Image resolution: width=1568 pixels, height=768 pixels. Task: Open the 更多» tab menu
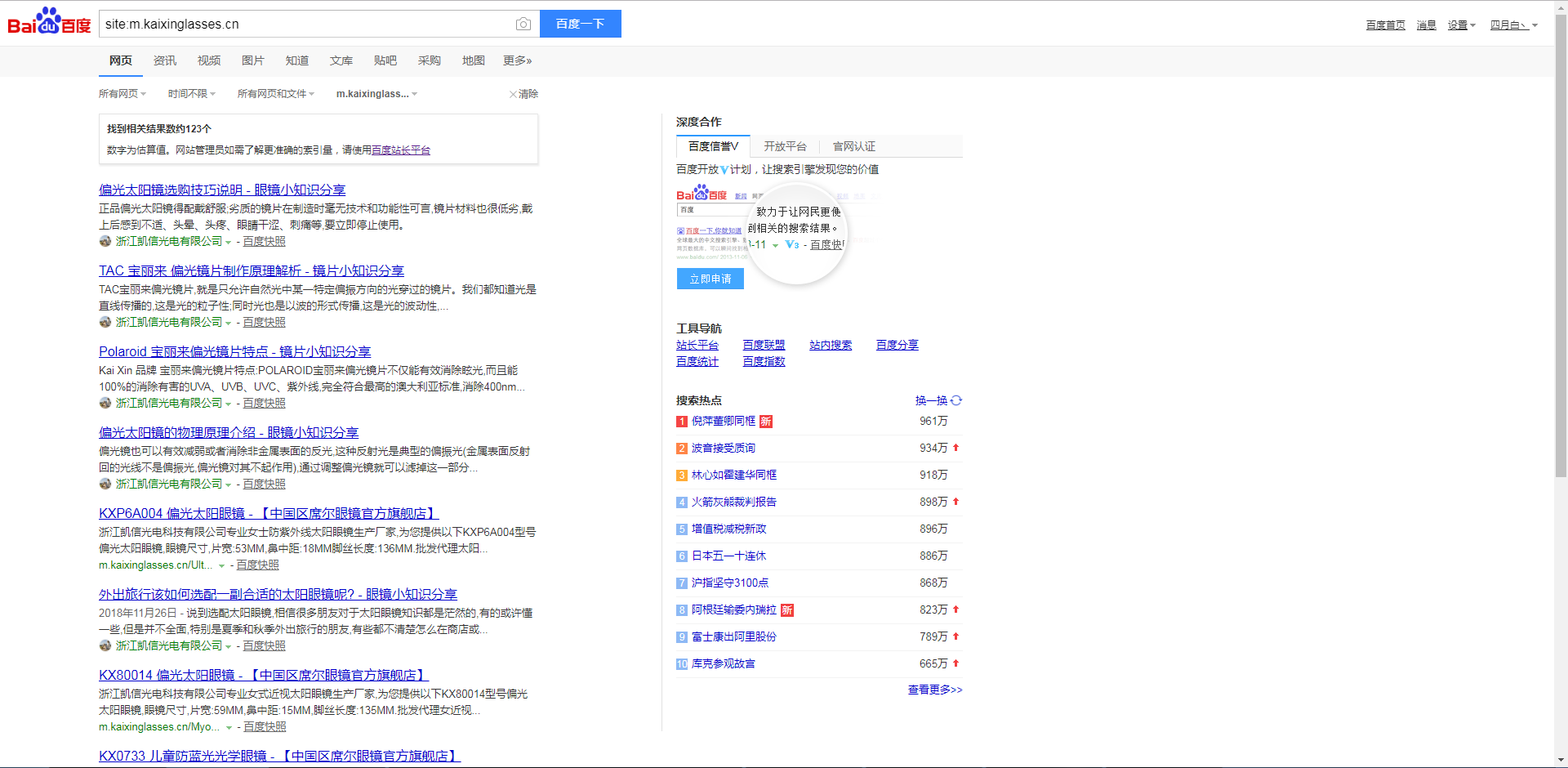[x=518, y=60]
